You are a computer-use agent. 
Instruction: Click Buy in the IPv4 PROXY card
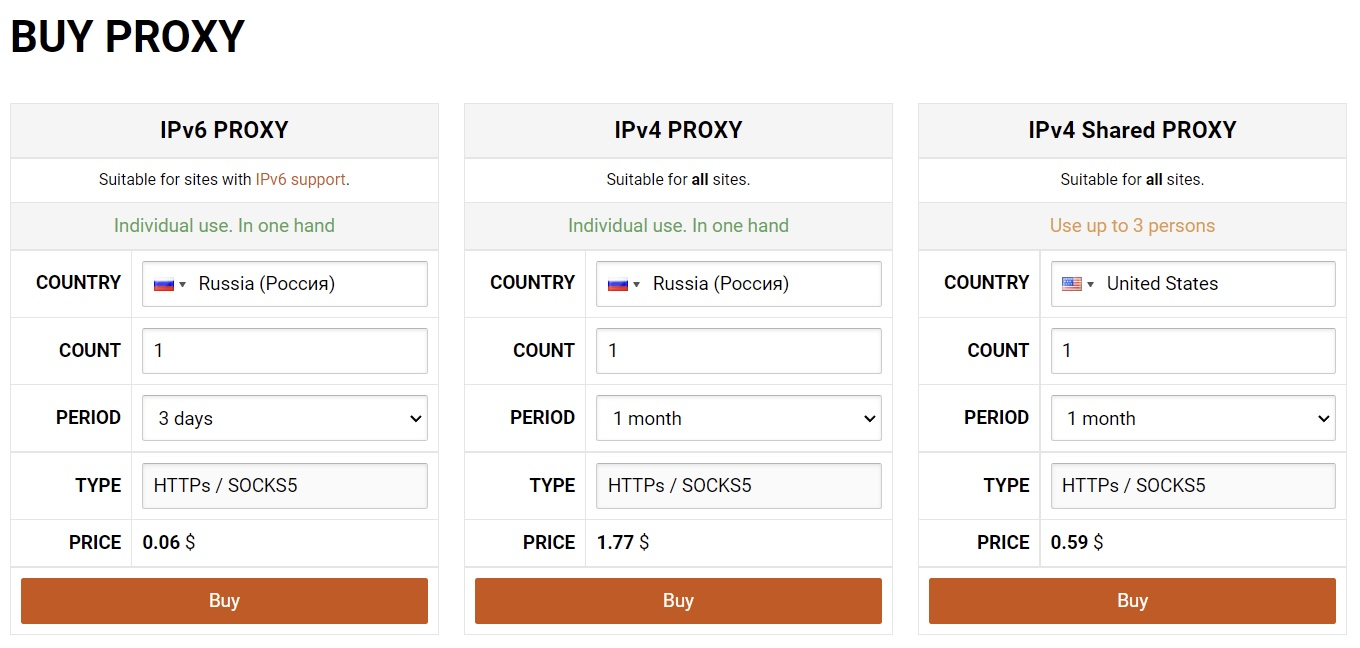click(x=678, y=600)
